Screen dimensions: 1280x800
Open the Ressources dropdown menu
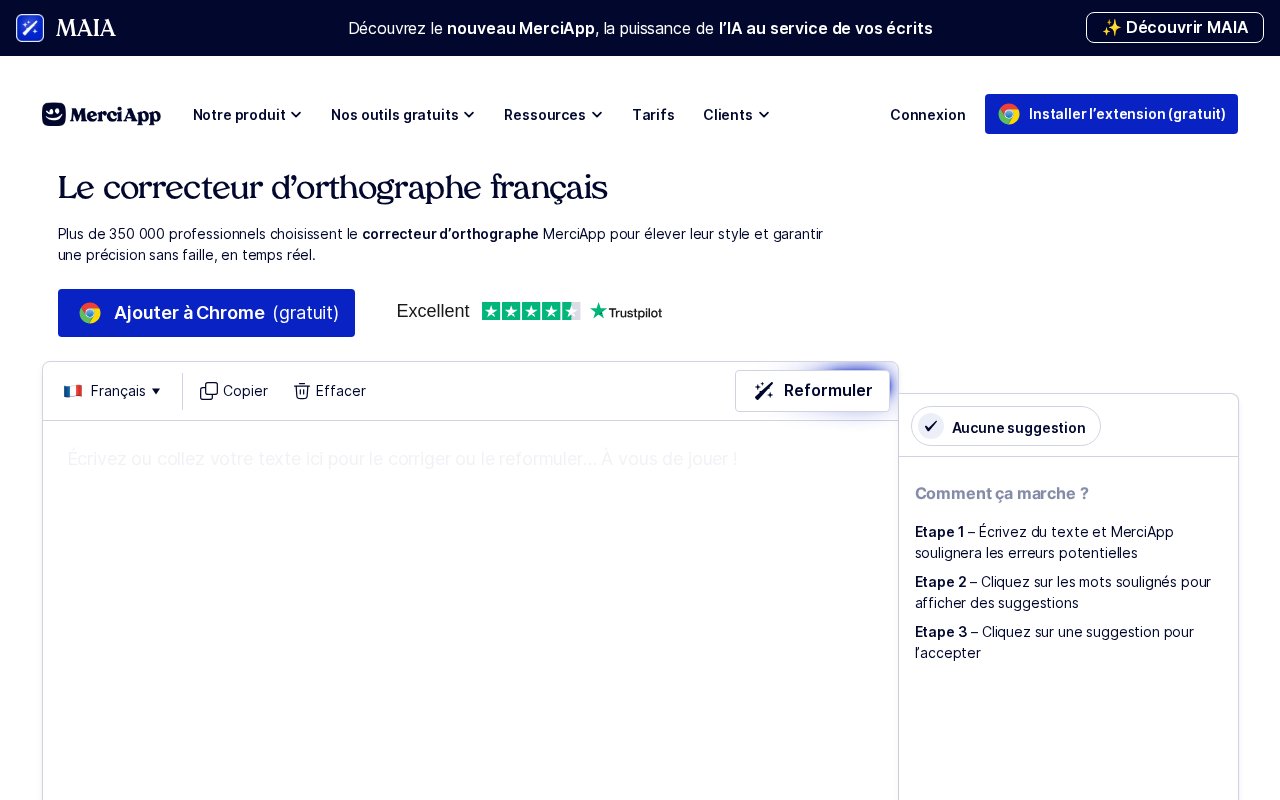coord(553,115)
